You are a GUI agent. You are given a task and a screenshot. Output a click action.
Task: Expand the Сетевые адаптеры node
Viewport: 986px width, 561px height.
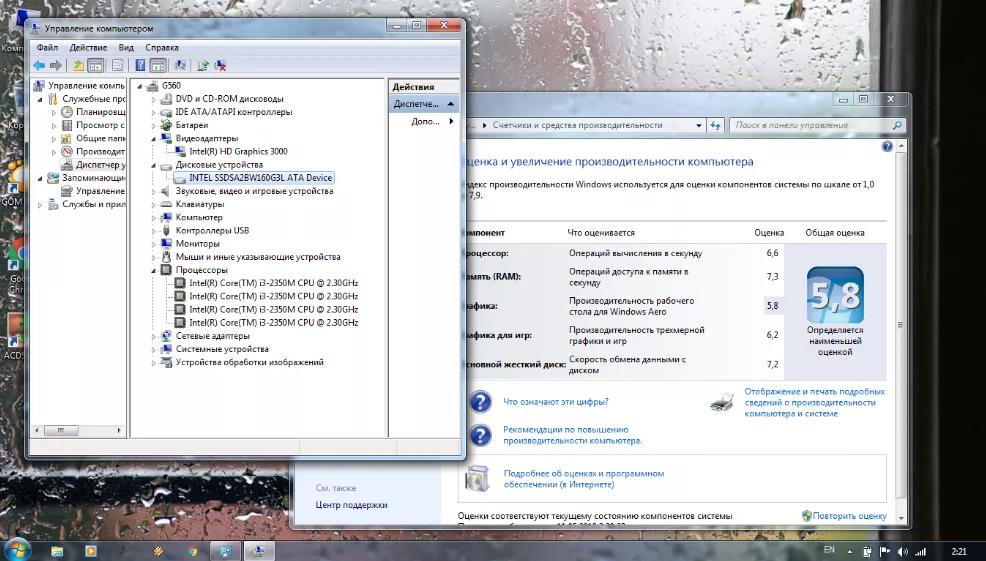pos(153,336)
